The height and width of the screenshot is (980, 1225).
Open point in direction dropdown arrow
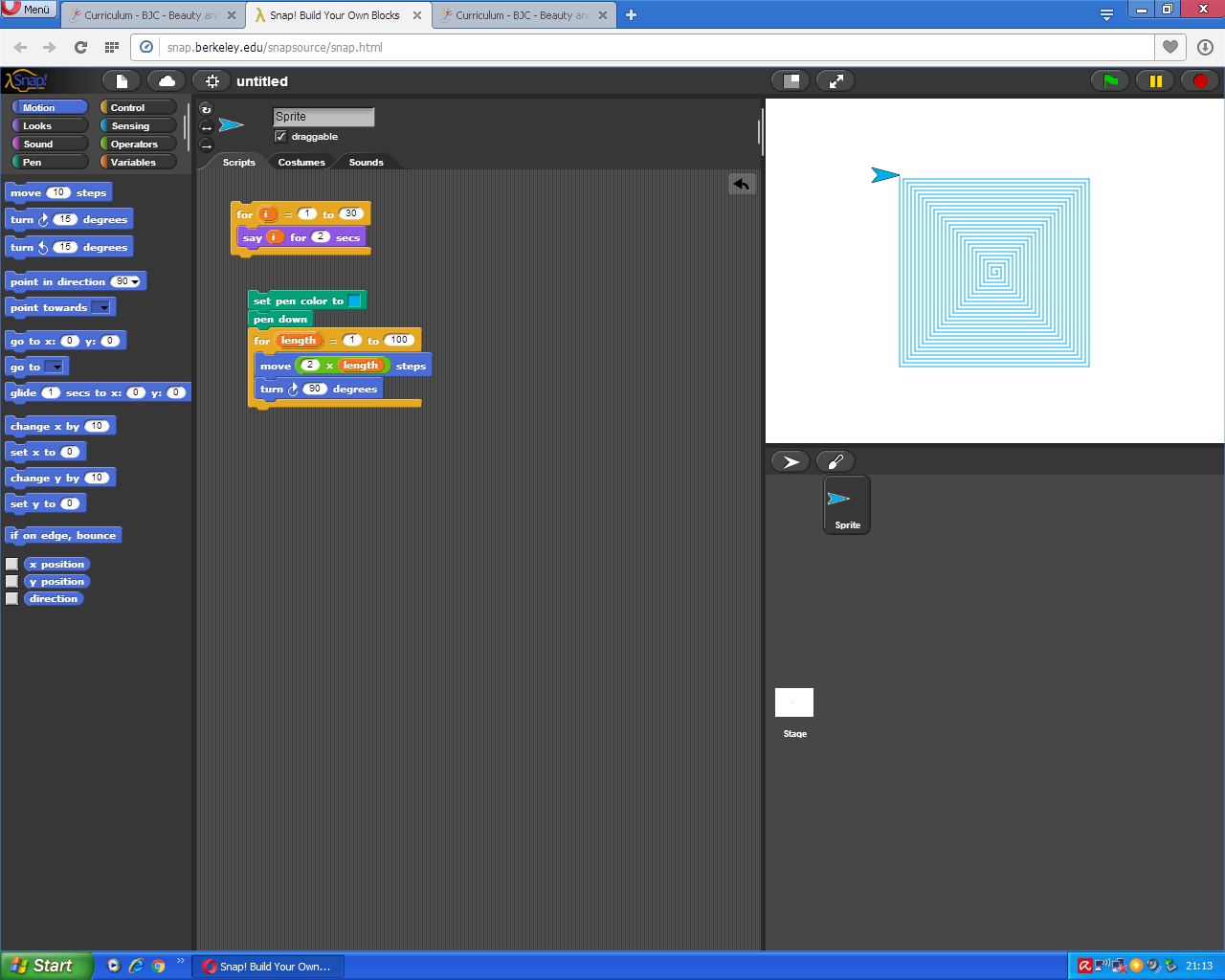135,282
